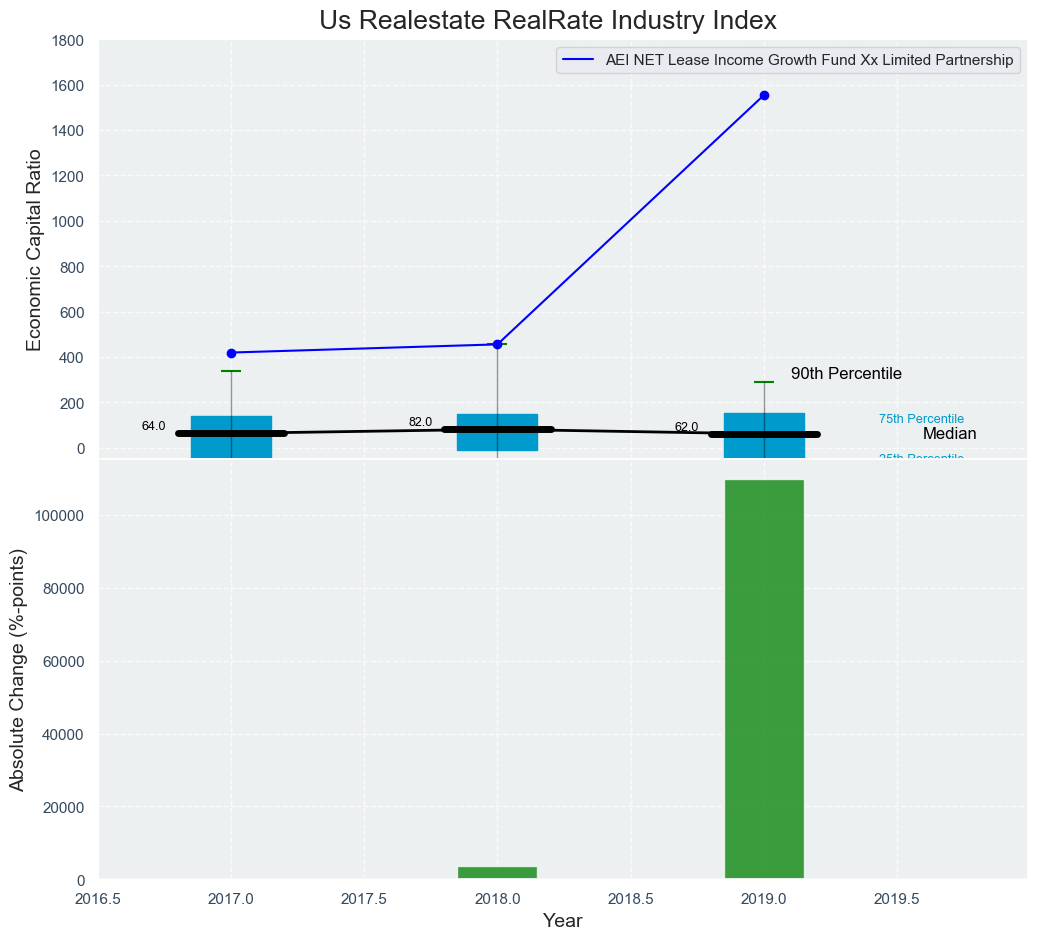
Task: Select the tall green 2019 bar
Action: (764, 680)
